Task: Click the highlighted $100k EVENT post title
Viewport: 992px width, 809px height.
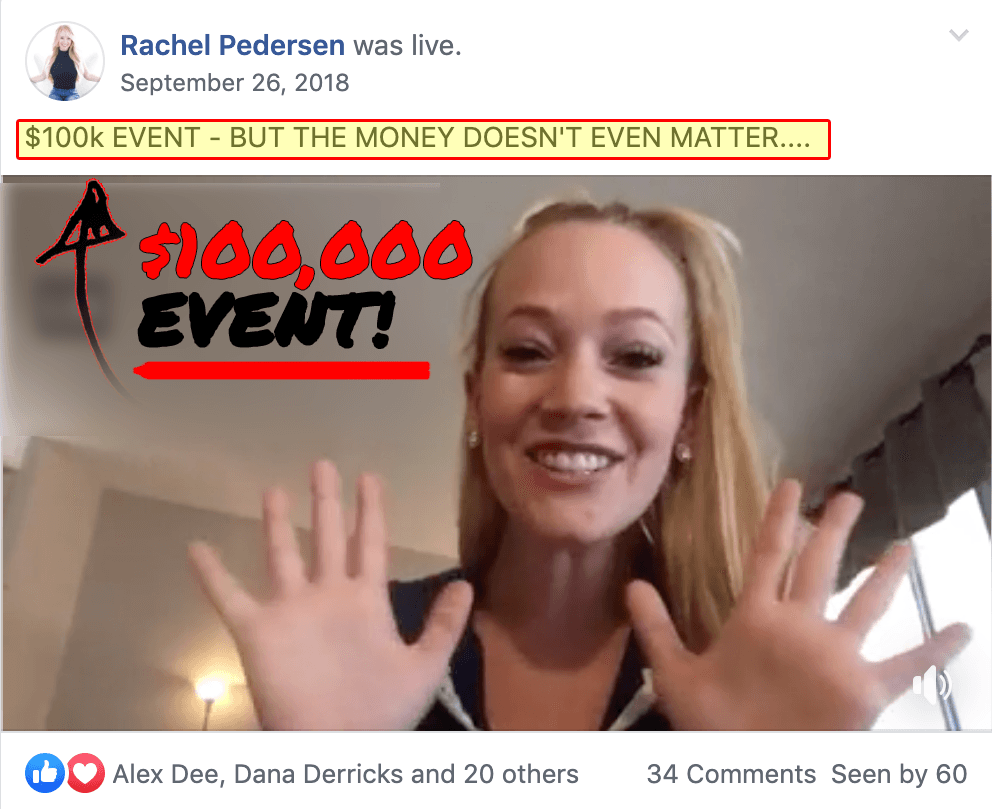Action: click(x=423, y=139)
